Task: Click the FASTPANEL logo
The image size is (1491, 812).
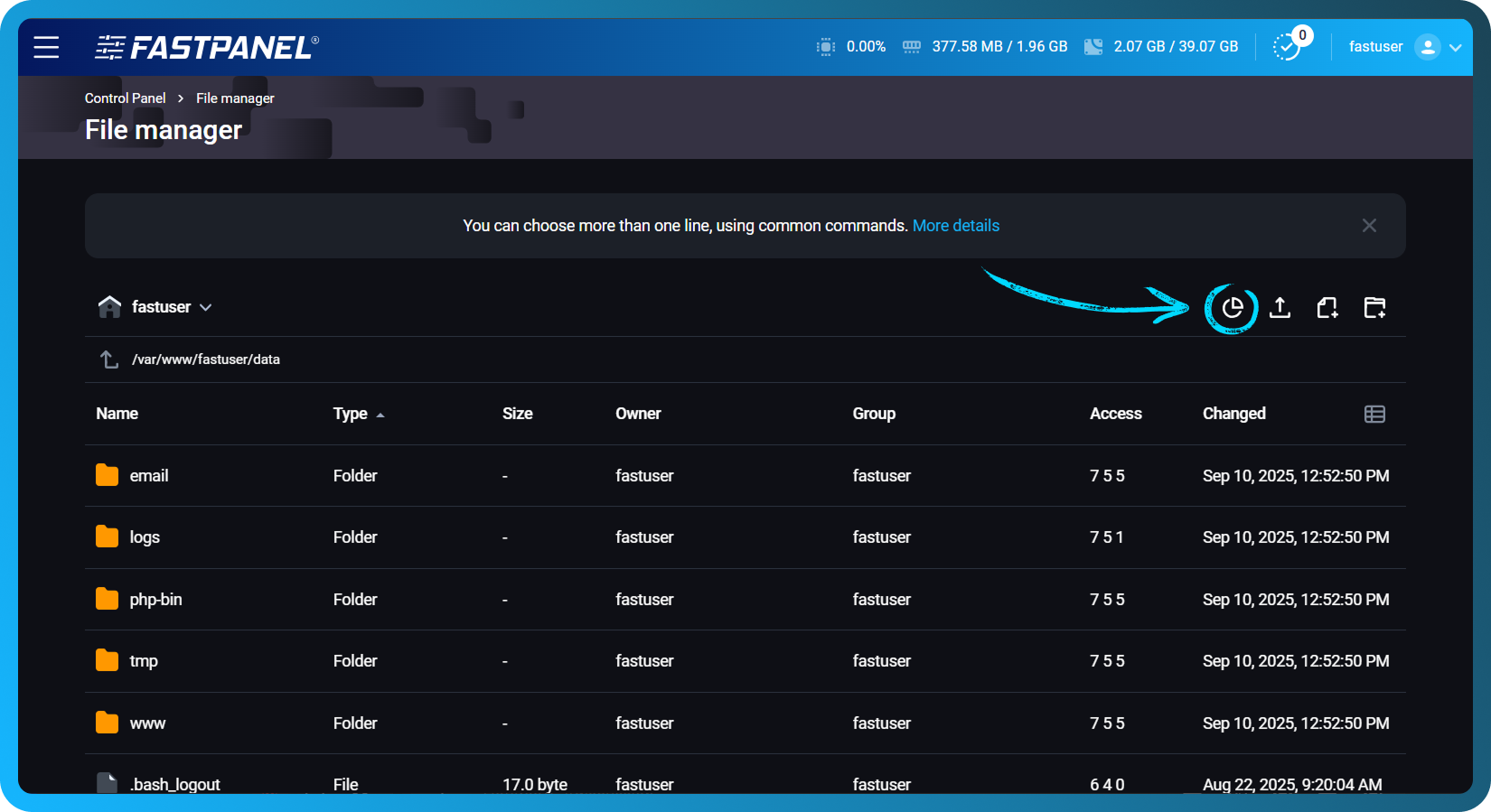Action: [x=207, y=47]
